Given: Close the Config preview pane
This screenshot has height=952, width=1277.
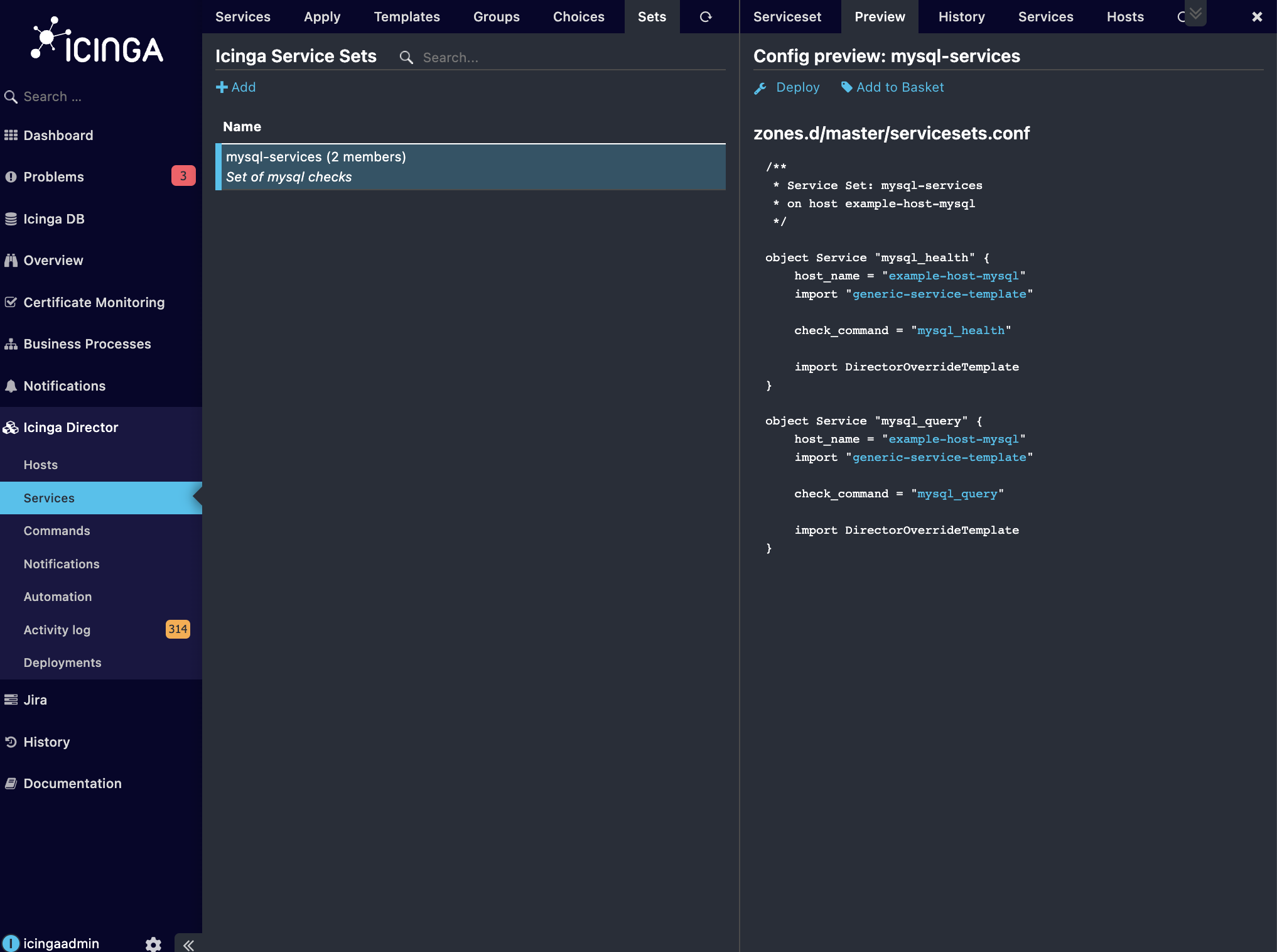Looking at the screenshot, I should click(1257, 17).
